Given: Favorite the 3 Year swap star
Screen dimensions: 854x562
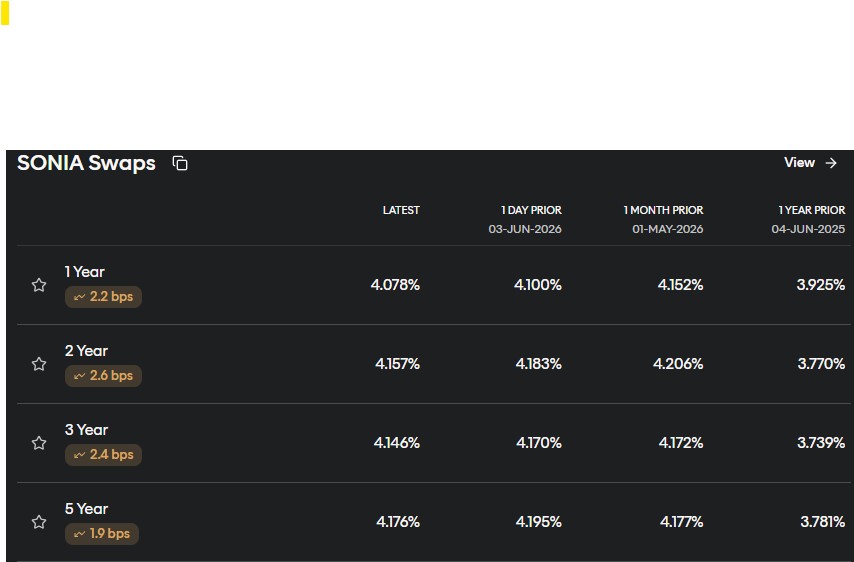Looking at the screenshot, I should (x=39, y=443).
